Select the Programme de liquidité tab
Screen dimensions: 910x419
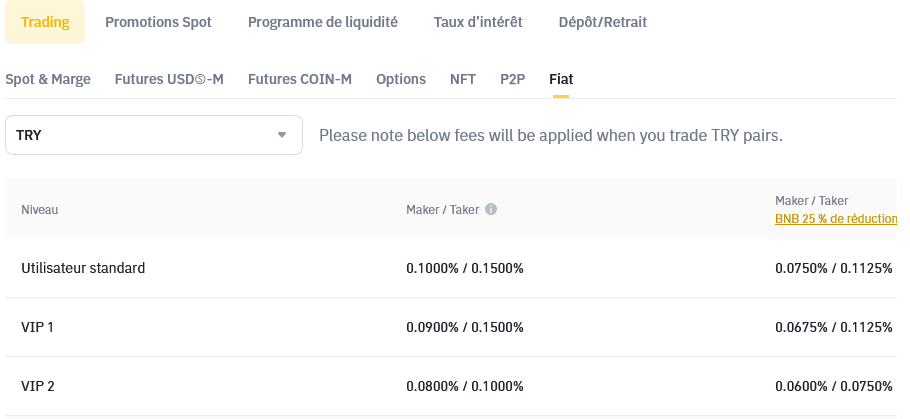322,22
